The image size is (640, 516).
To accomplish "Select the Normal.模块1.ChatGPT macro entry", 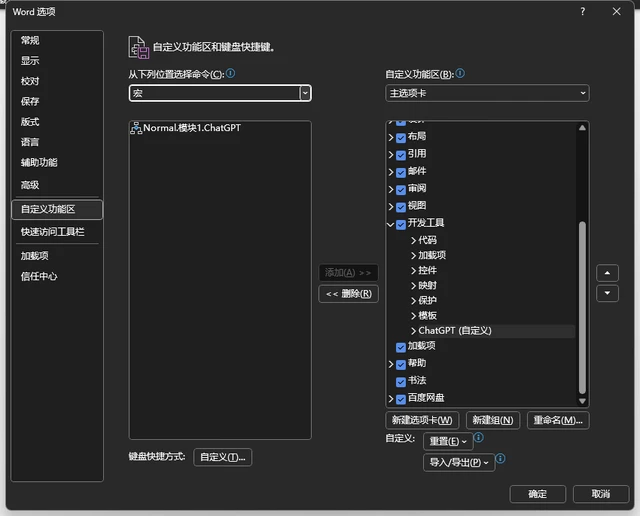I will (220, 128).
